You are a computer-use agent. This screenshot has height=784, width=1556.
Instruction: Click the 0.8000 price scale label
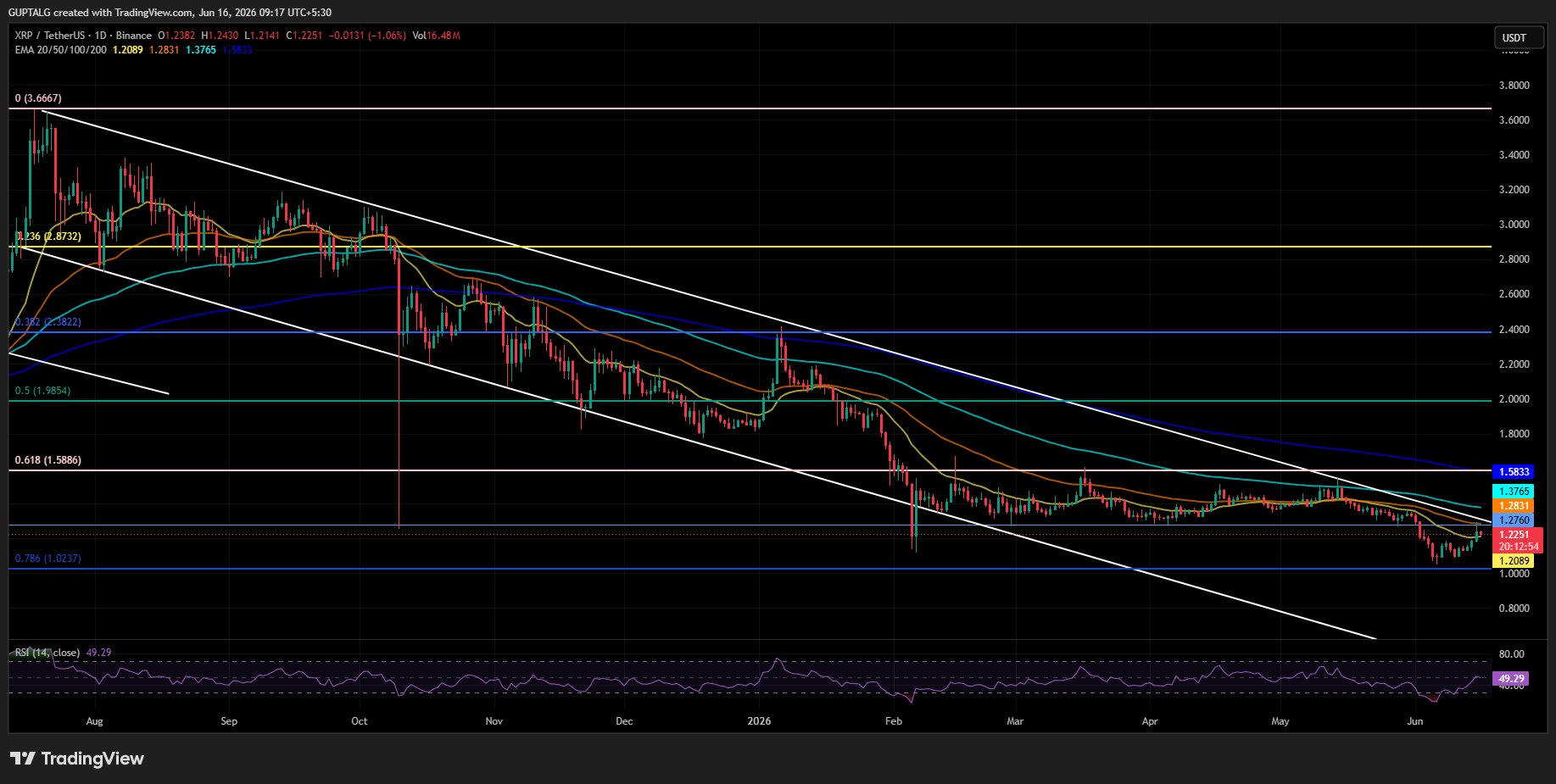[1514, 609]
